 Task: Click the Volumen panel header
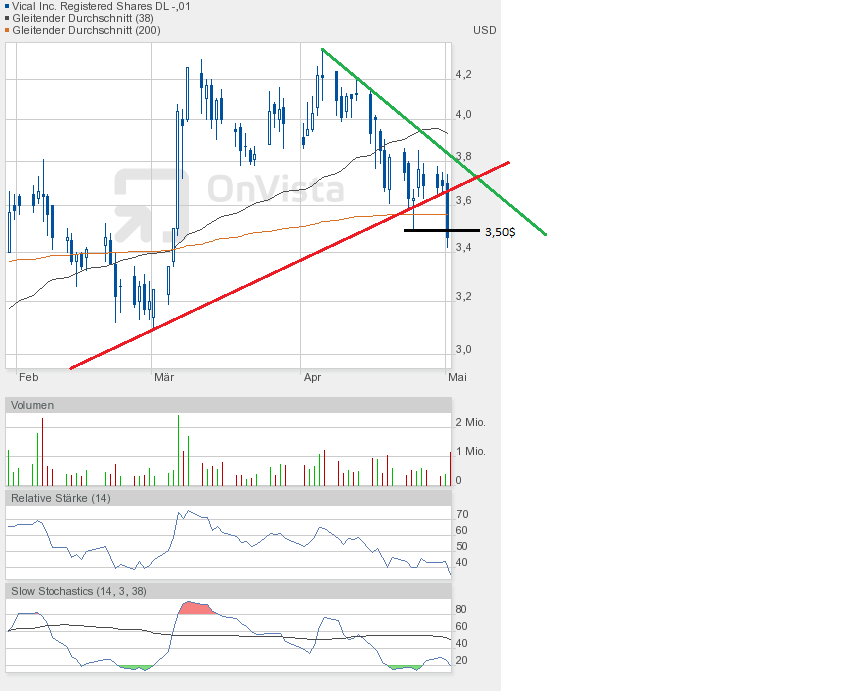[228, 405]
